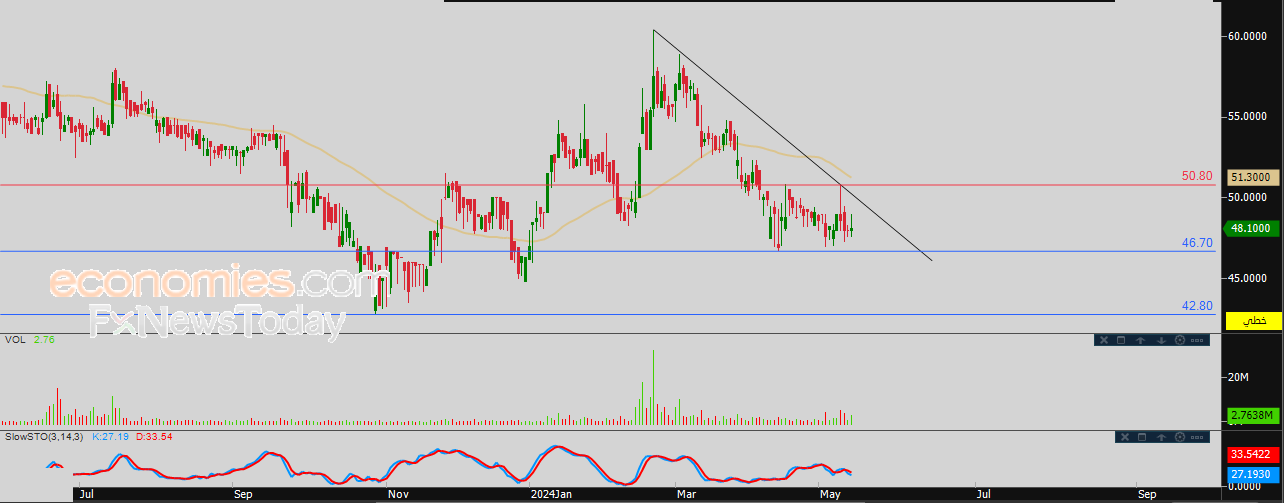
Task: Click the 42.80 level label
Action: coord(1197,305)
